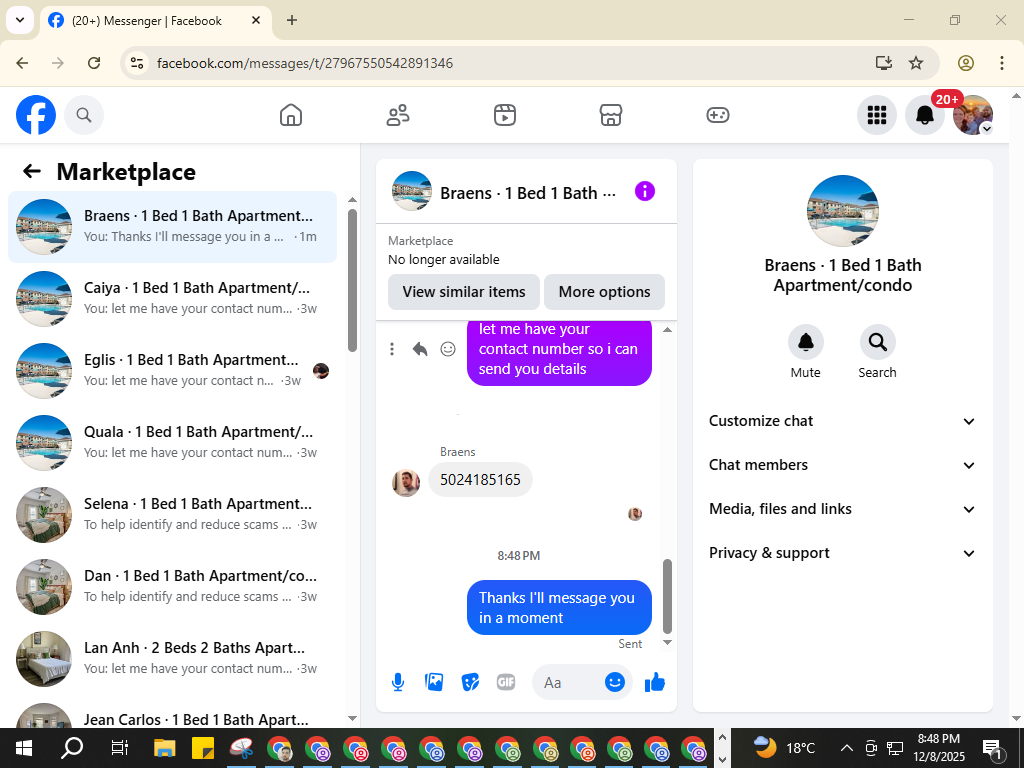This screenshot has width=1024, height=768.
Task: Click the Facebook search magnifier icon
Action: click(84, 115)
